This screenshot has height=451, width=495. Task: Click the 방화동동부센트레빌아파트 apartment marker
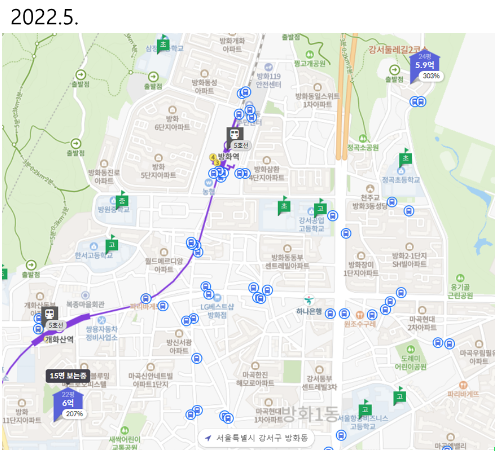(x=287, y=248)
